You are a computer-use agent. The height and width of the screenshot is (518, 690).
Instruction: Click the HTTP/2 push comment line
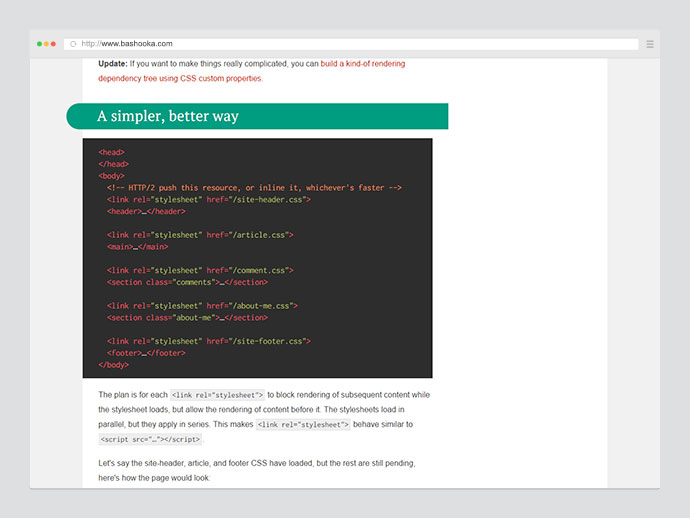(254, 188)
